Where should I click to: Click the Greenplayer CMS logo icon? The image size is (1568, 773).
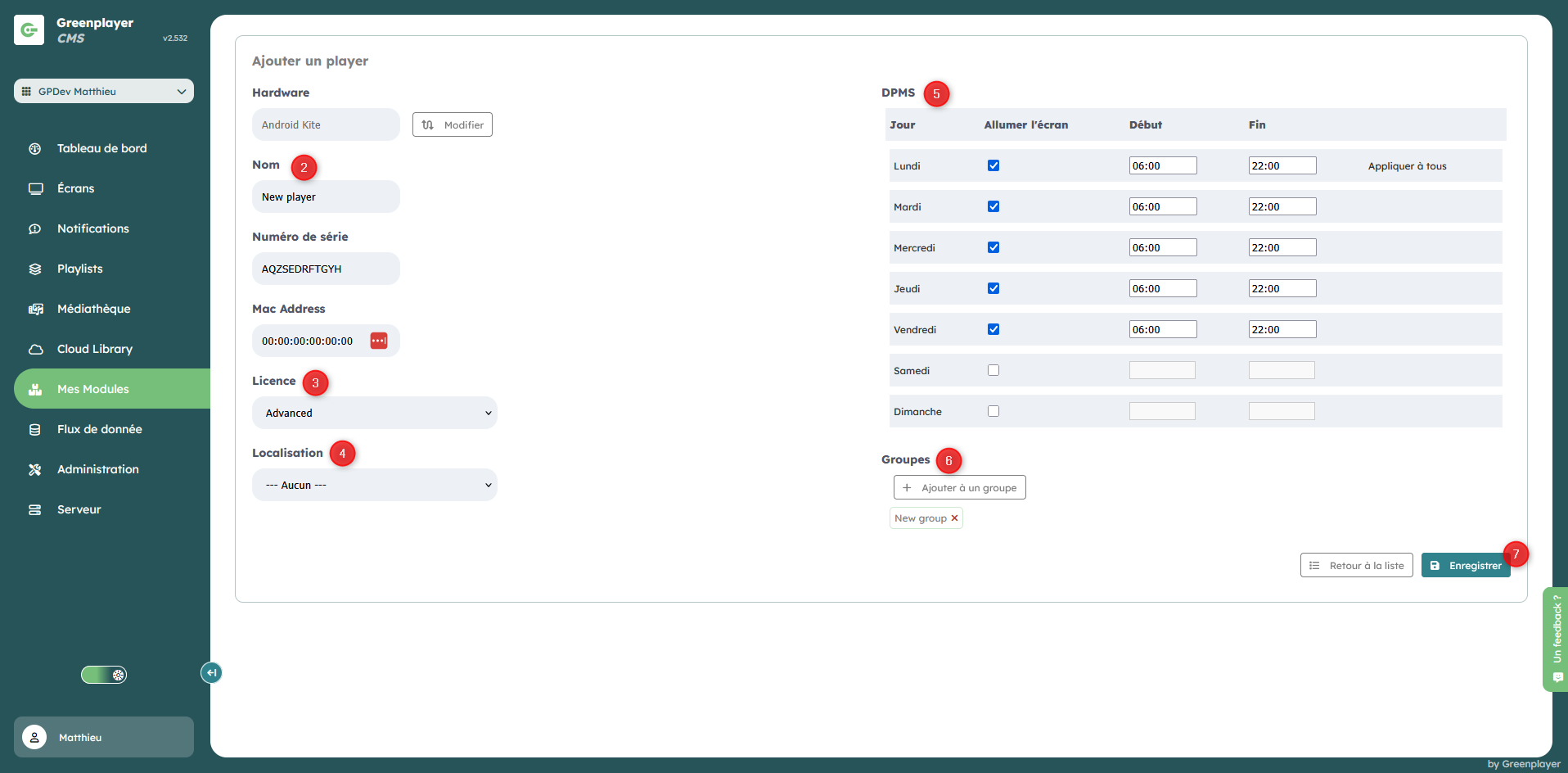pyautogui.click(x=29, y=30)
